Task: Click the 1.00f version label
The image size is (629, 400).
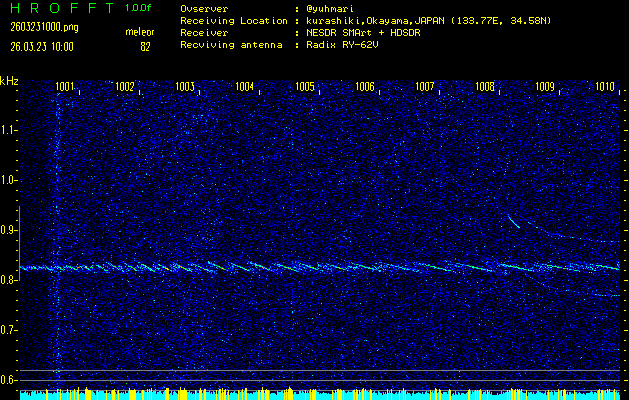Action: coord(139,8)
